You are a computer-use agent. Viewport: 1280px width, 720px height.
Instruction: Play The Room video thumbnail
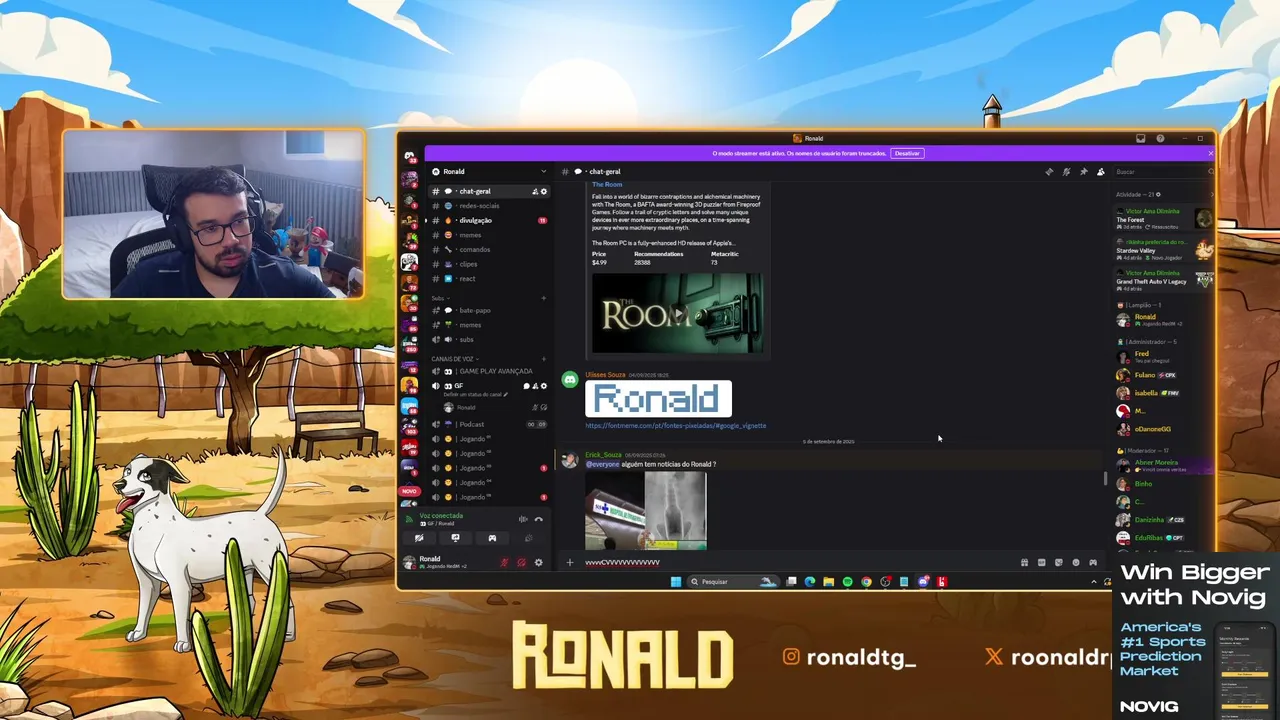(677, 313)
